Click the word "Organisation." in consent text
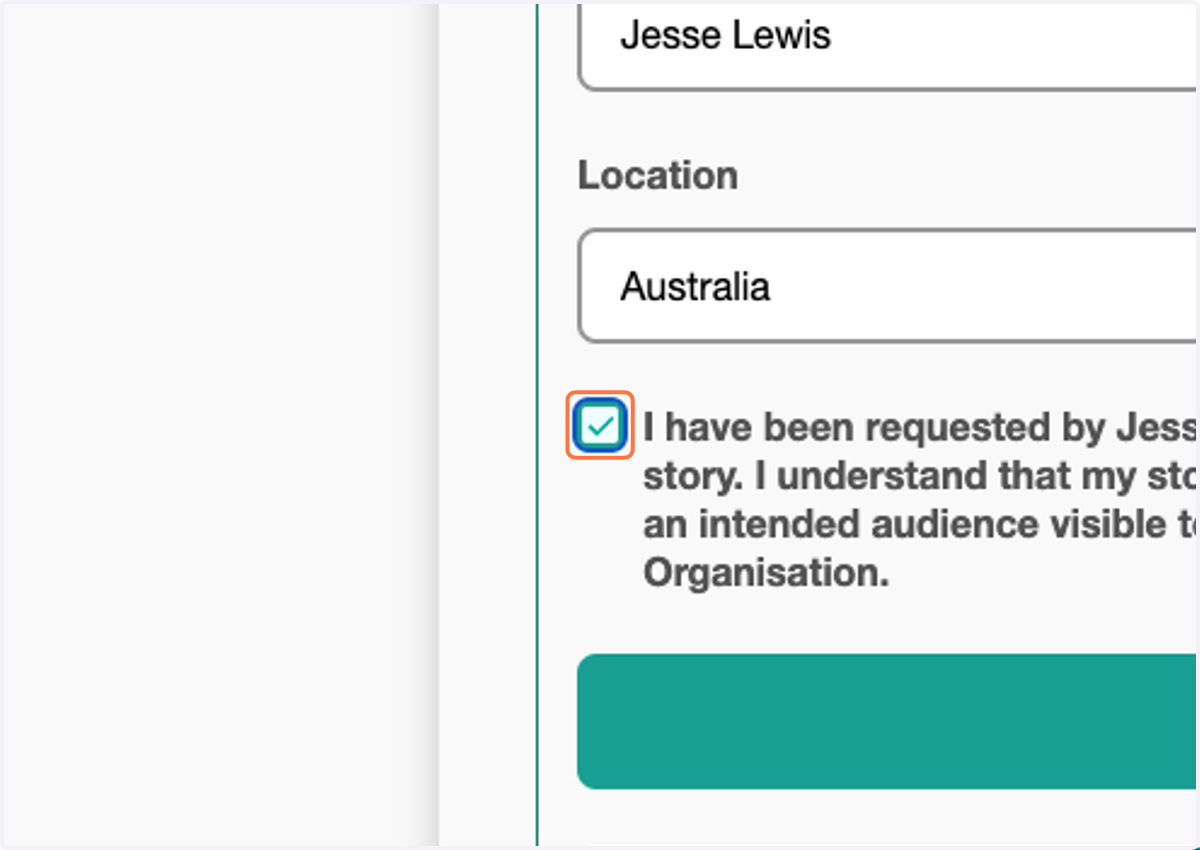The width and height of the screenshot is (1200, 850). [766, 573]
